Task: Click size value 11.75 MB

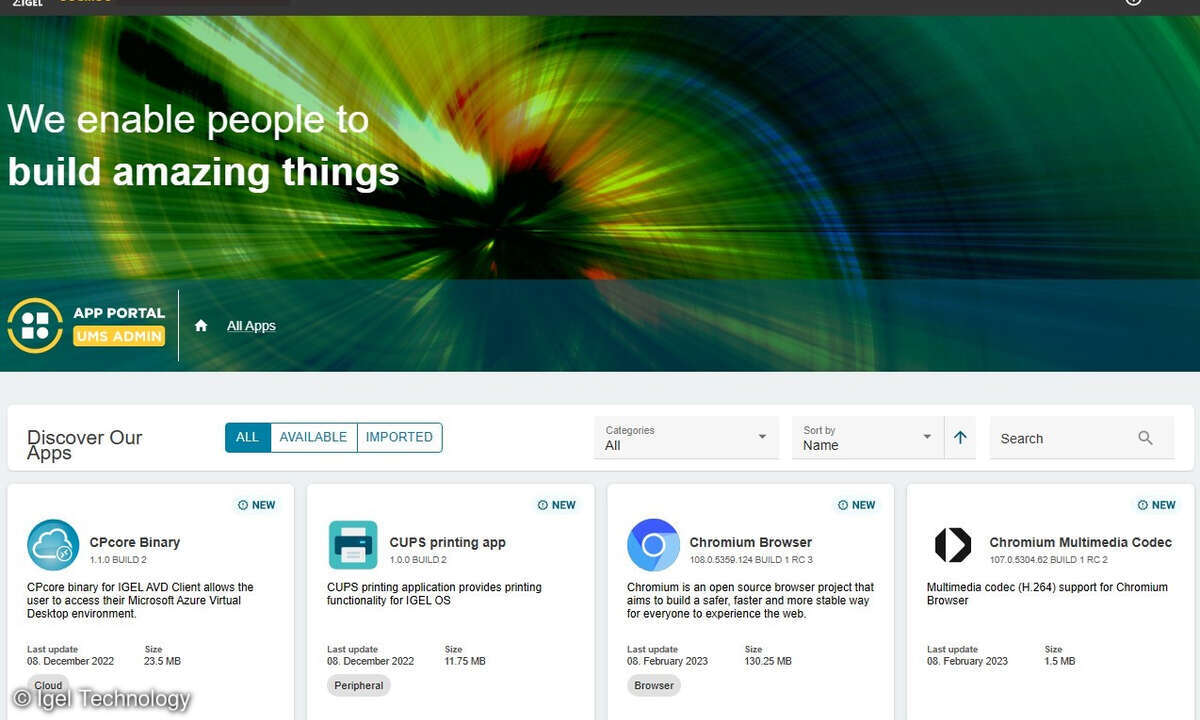Action: coord(465,661)
